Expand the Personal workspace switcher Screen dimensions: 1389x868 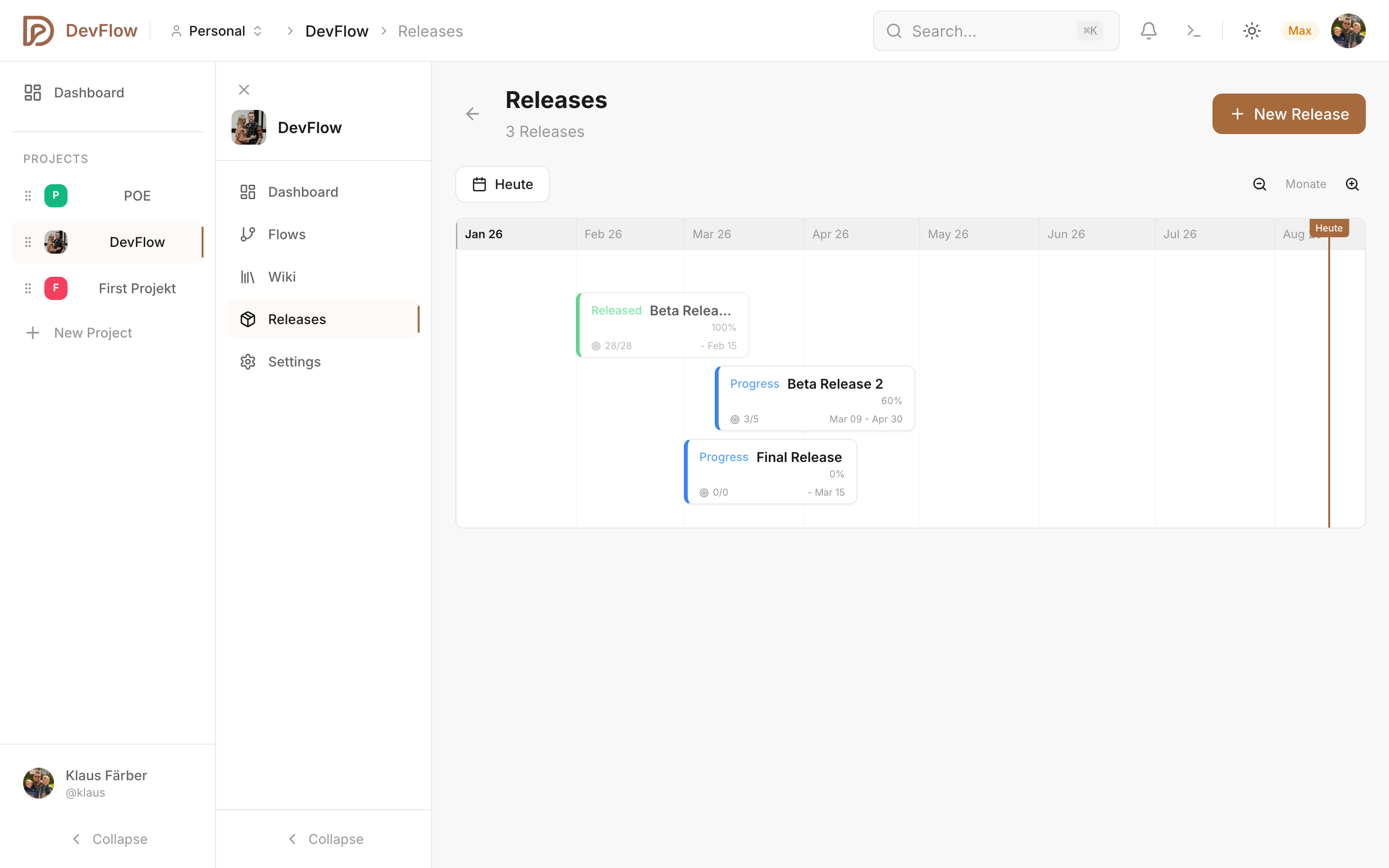tap(217, 31)
